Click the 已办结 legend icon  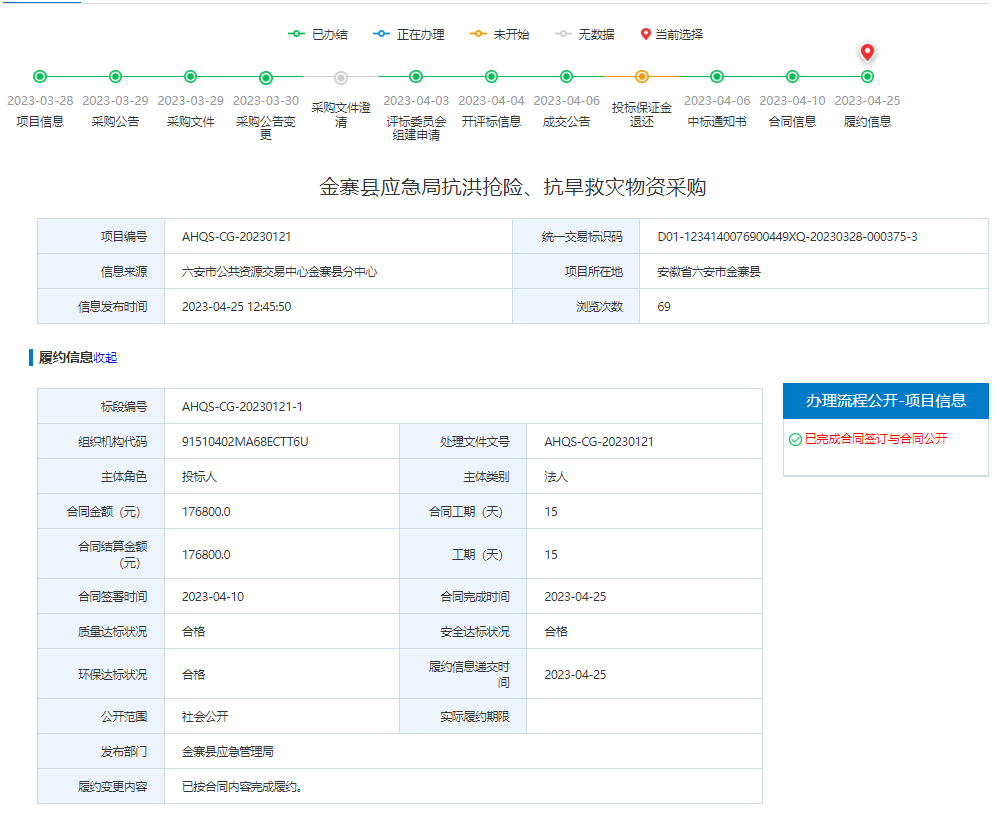tap(296, 34)
